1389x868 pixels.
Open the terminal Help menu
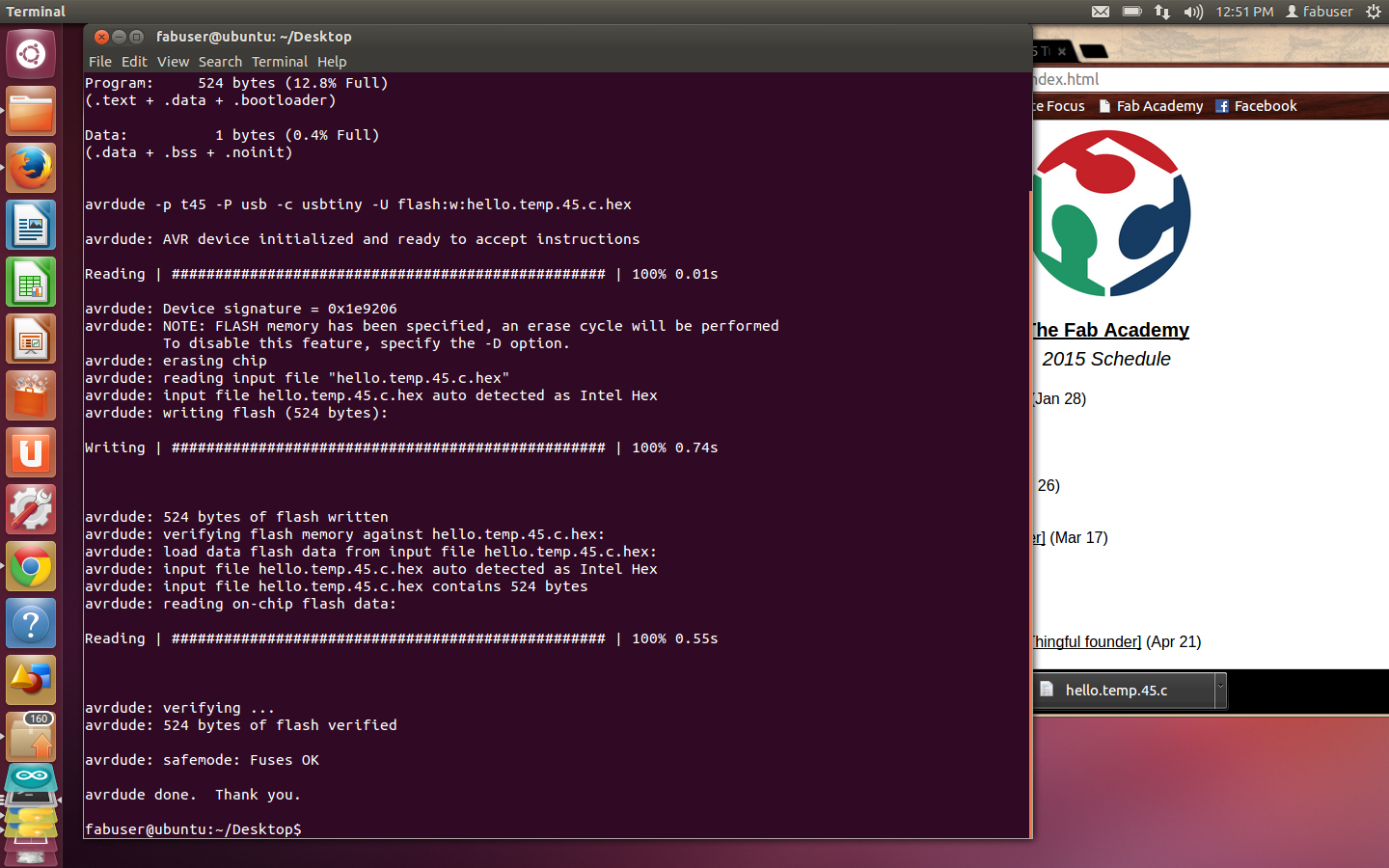tap(332, 62)
